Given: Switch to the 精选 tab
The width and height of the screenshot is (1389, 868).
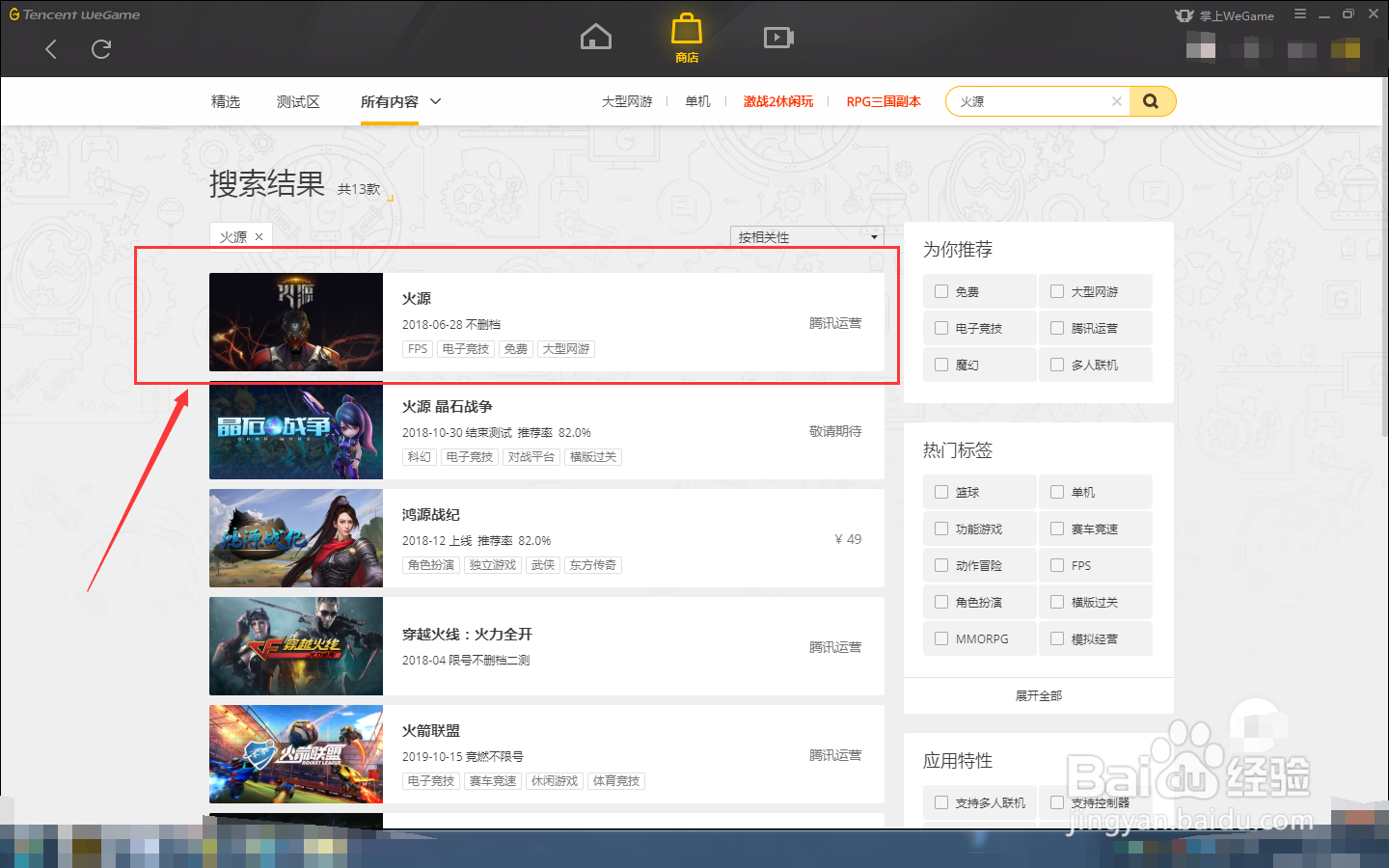Looking at the screenshot, I should (226, 101).
